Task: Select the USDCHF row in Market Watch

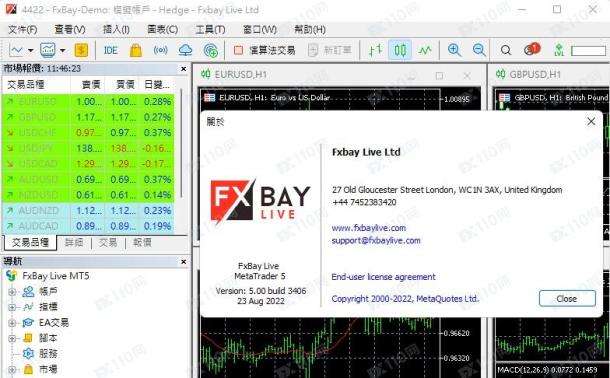Action: (x=88, y=133)
